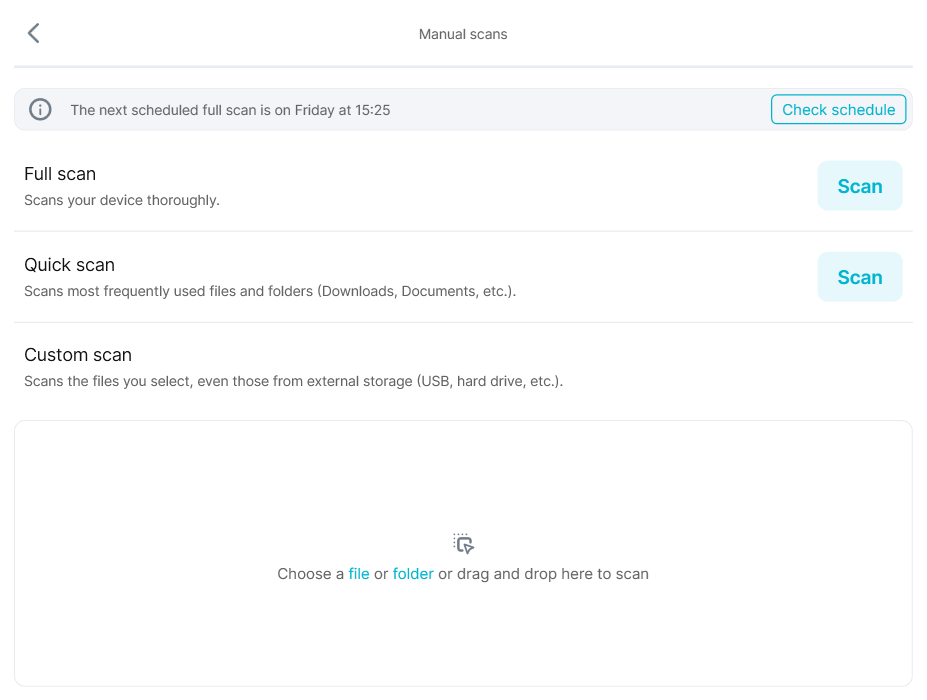Image resolution: width=927 pixels, height=700 pixels.
Task: Click the 'Choose a' text in drop zone
Action: click(310, 573)
